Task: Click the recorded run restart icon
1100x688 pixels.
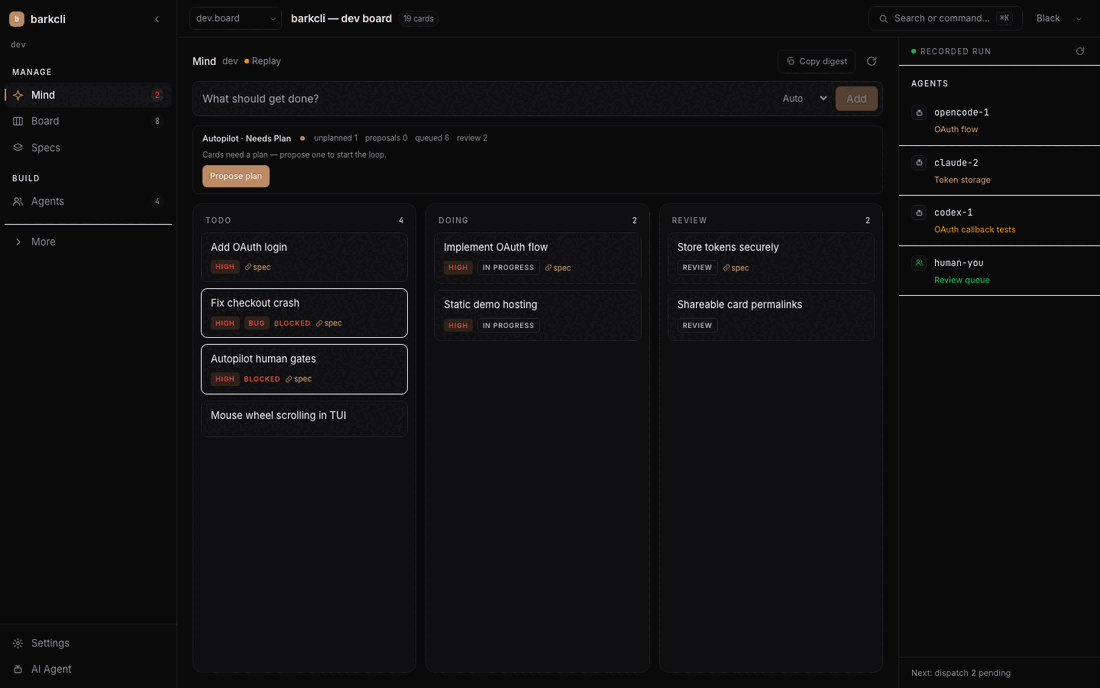Action: [1080, 51]
